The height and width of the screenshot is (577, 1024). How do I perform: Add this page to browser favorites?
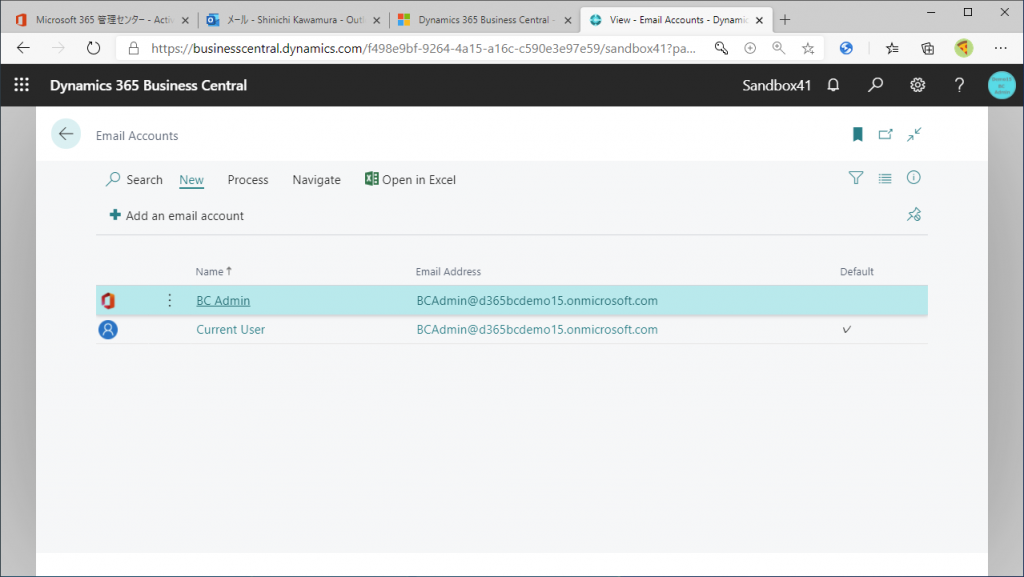(x=808, y=48)
